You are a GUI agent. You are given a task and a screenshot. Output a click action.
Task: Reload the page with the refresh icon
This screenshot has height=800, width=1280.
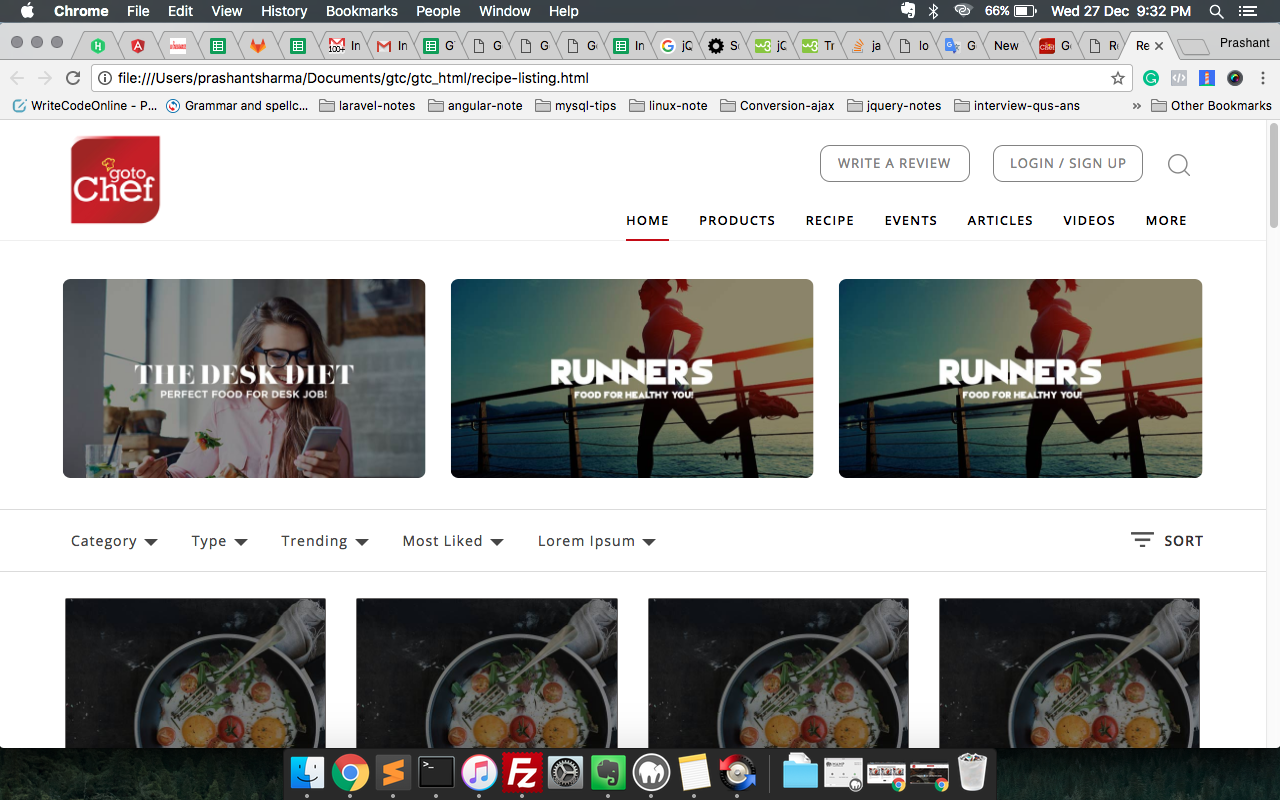click(x=73, y=78)
